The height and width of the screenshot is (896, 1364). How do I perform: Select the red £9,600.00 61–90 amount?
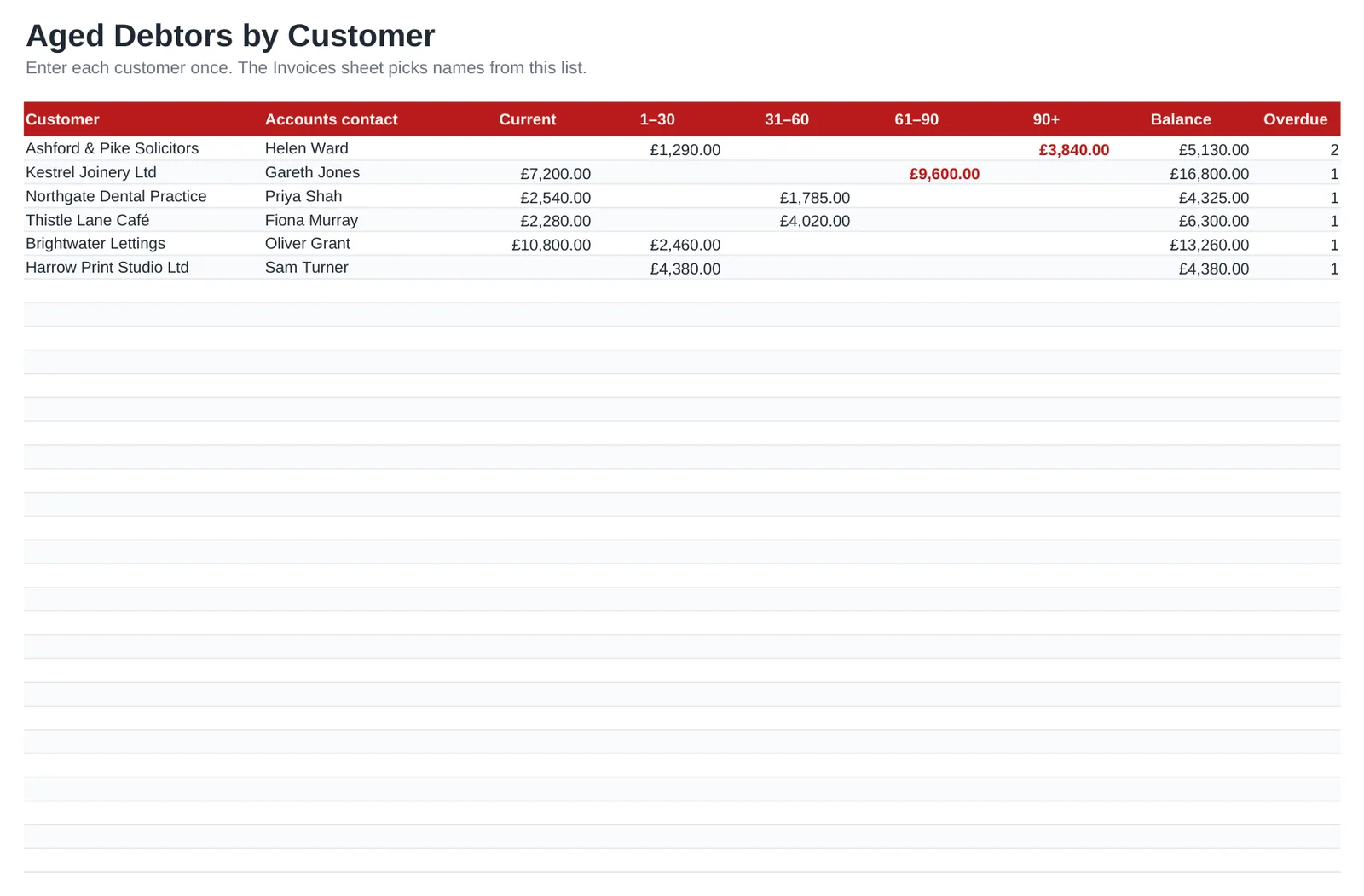945,174
